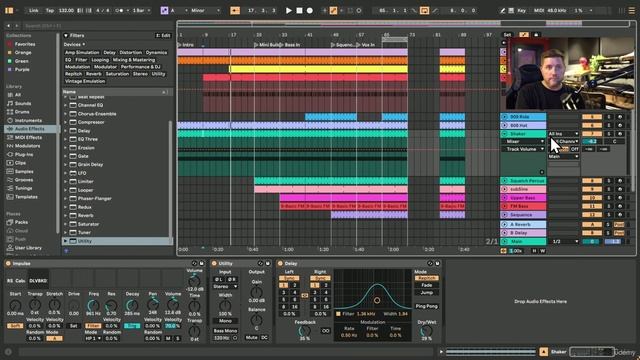Open the All Ins input dropdown
The width and height of the screenshot is (640, 360).
pyautogui.click(x=563, y=134)
